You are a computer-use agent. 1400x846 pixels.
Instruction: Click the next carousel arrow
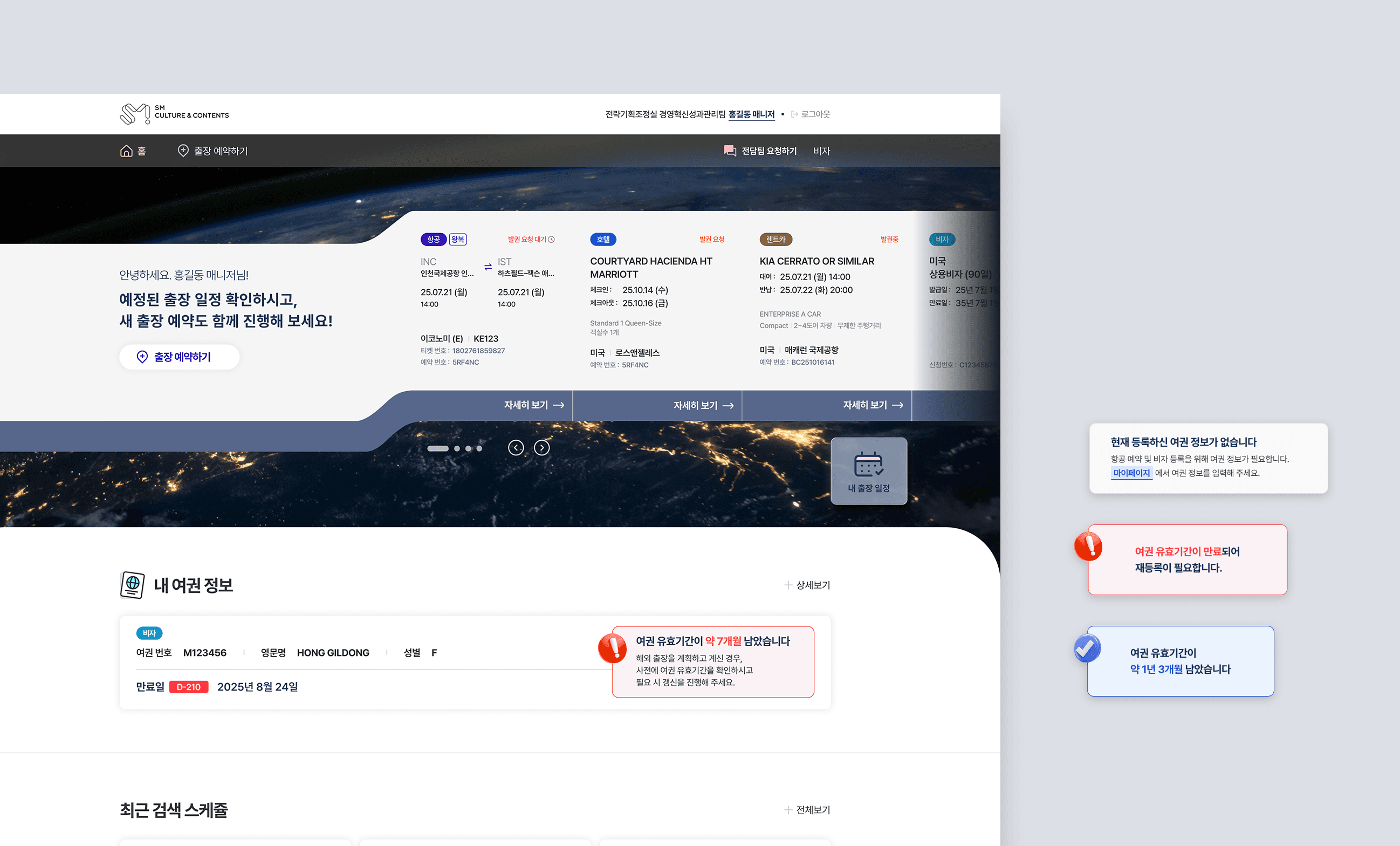pos(541,448)
